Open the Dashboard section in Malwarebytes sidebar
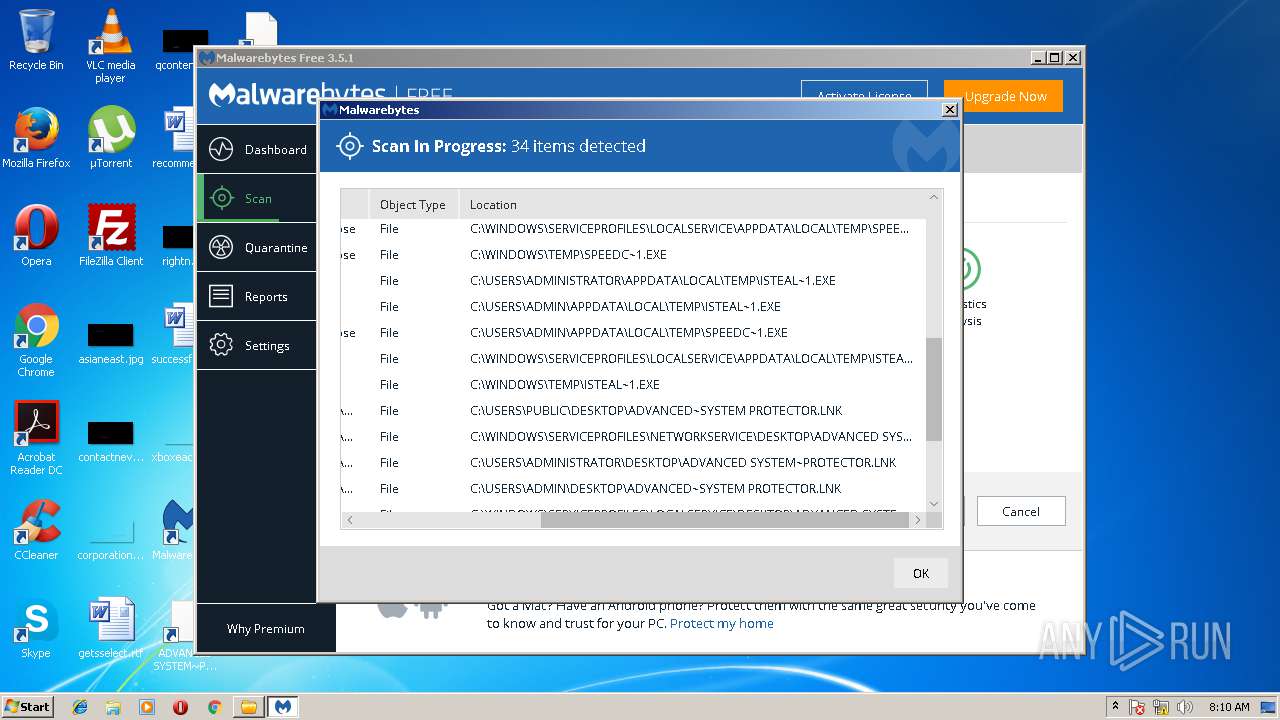 click(256, 149)
